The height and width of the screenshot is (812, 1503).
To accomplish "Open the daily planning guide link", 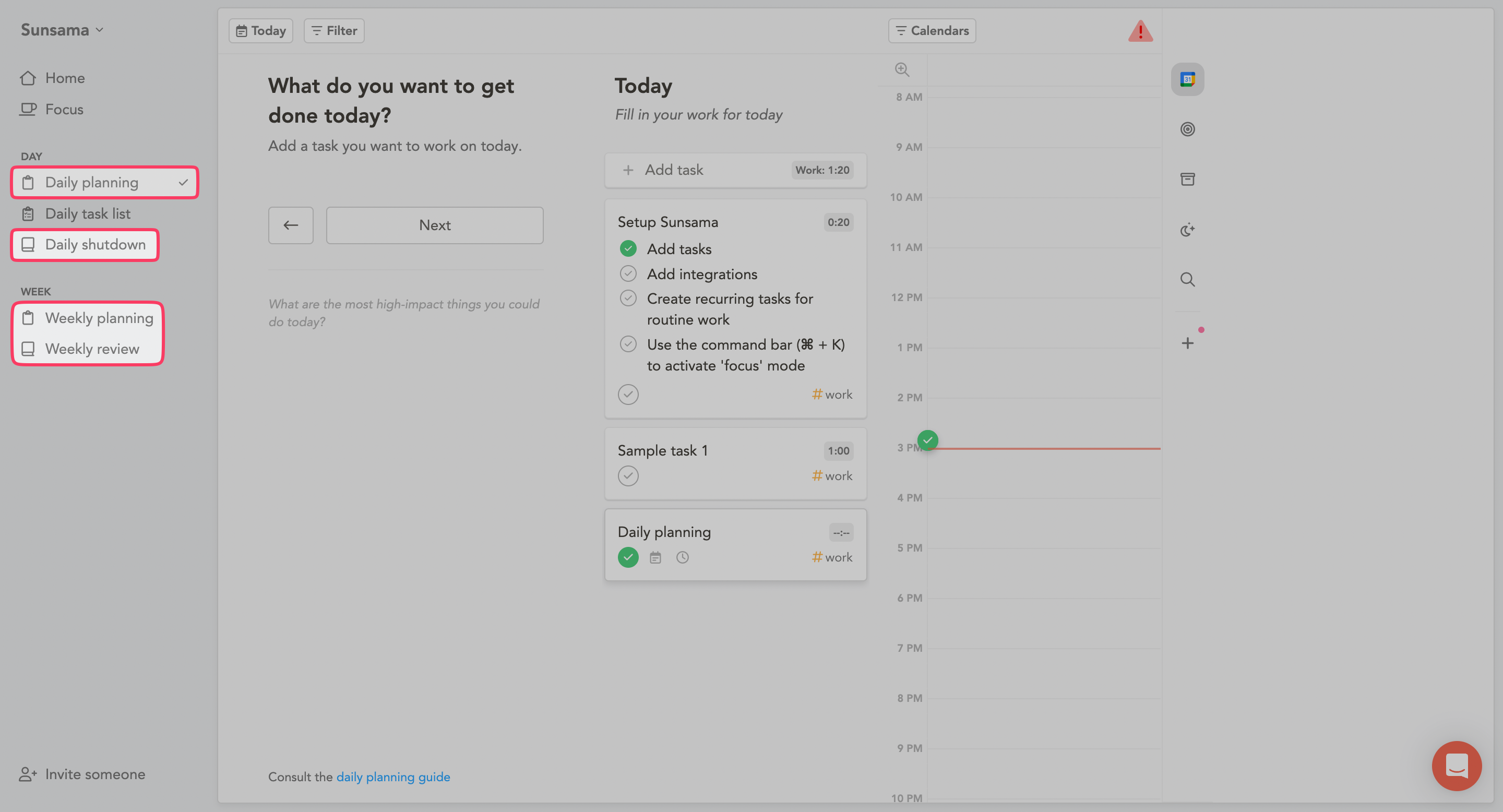I will click(x=393, y=777).
